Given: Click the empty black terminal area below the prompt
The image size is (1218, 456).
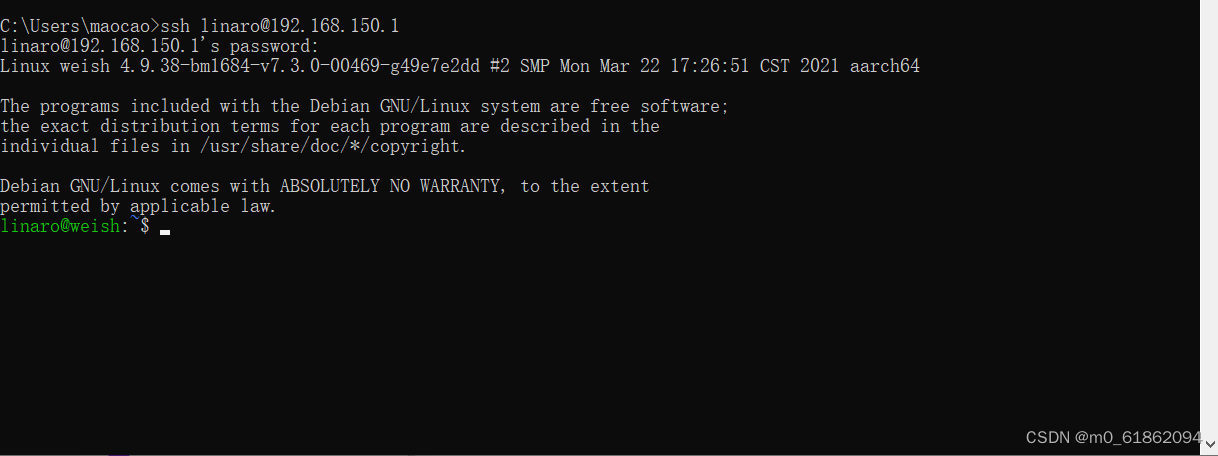Looking at the screenshot, I should tap(600, 340).
